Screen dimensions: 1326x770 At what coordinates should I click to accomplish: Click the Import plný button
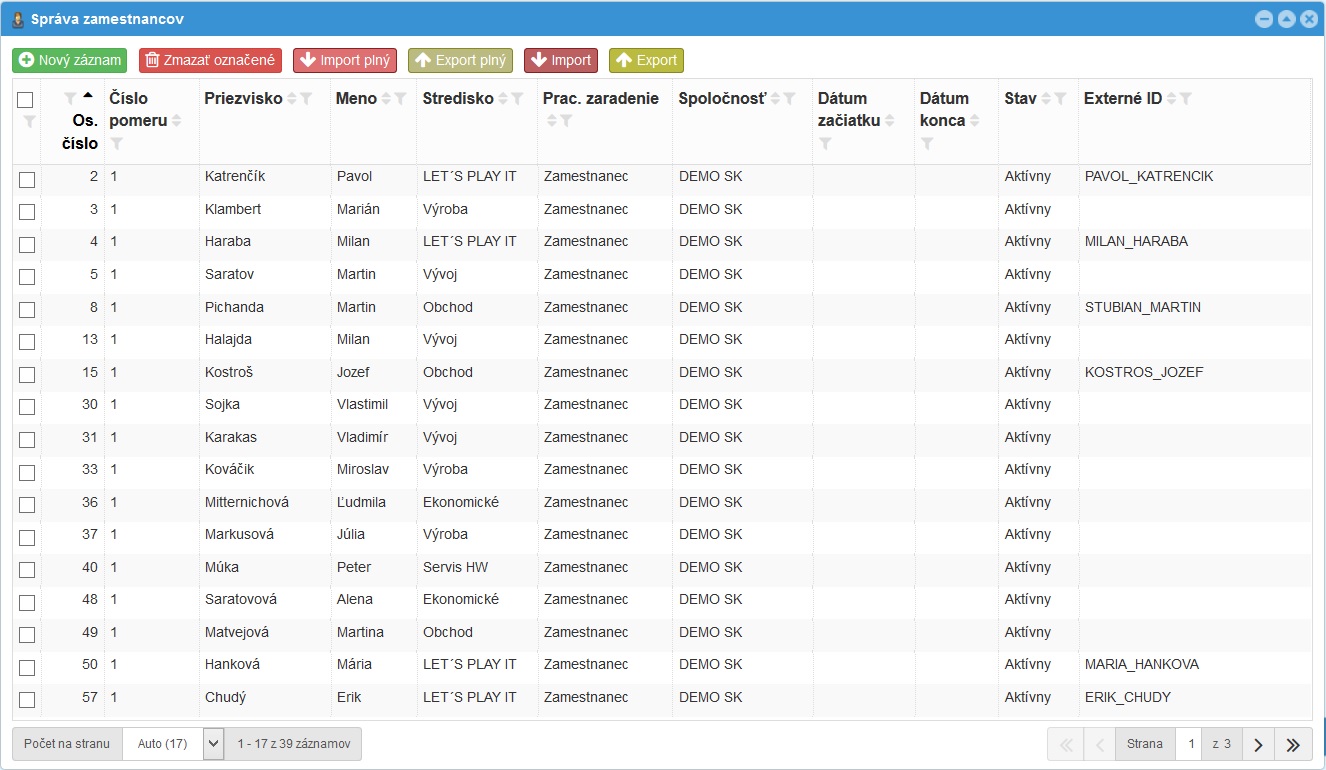coord(345,60)
